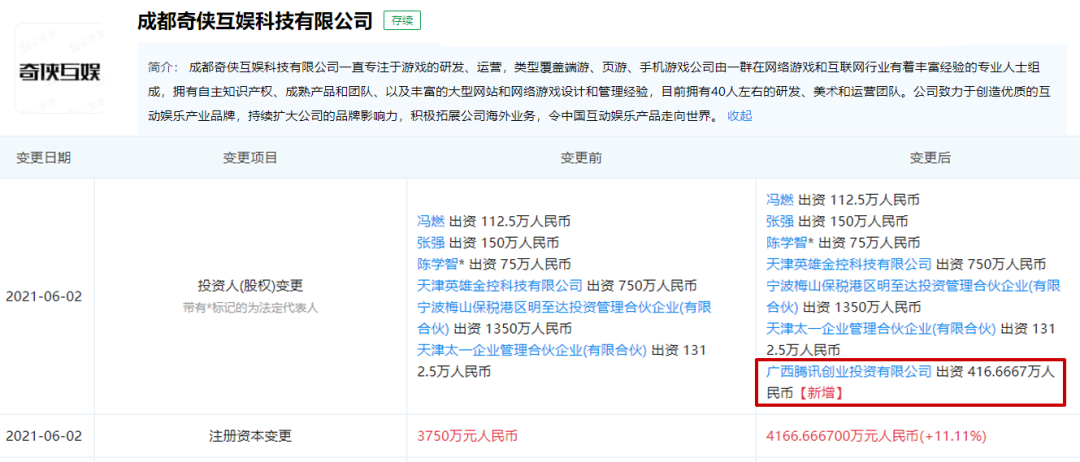Click the 4166.666700万元人民币(+11.11%) value
The height and width of the screenshot is (462, 1080).
876,436
